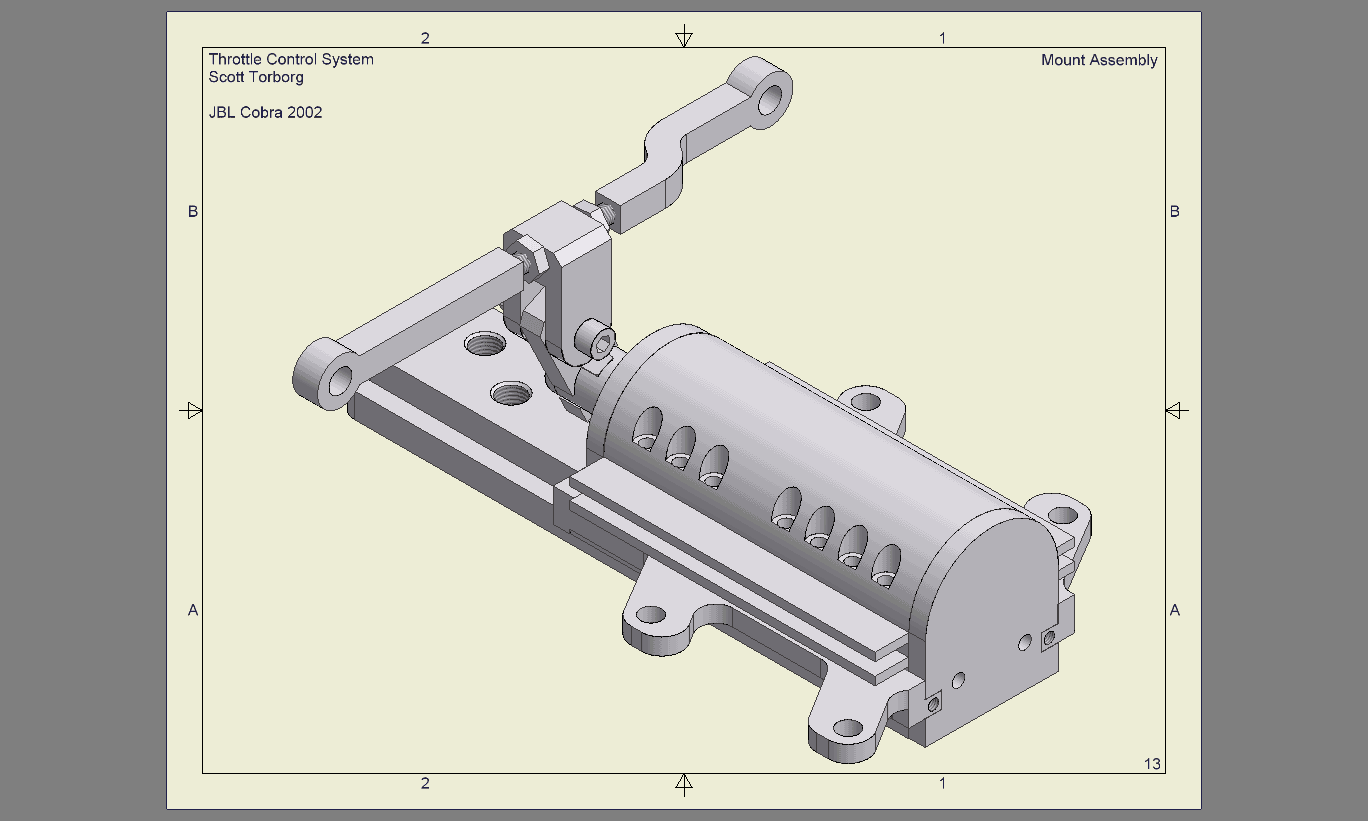Click the left border zone label 'A'
The width and height of the screenshot is (1368, 821).
(x=193, y=610)
